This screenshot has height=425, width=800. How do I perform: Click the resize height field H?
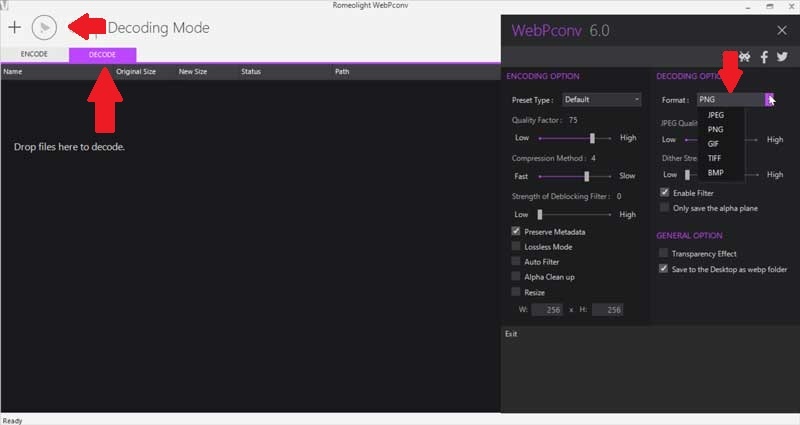607,310
